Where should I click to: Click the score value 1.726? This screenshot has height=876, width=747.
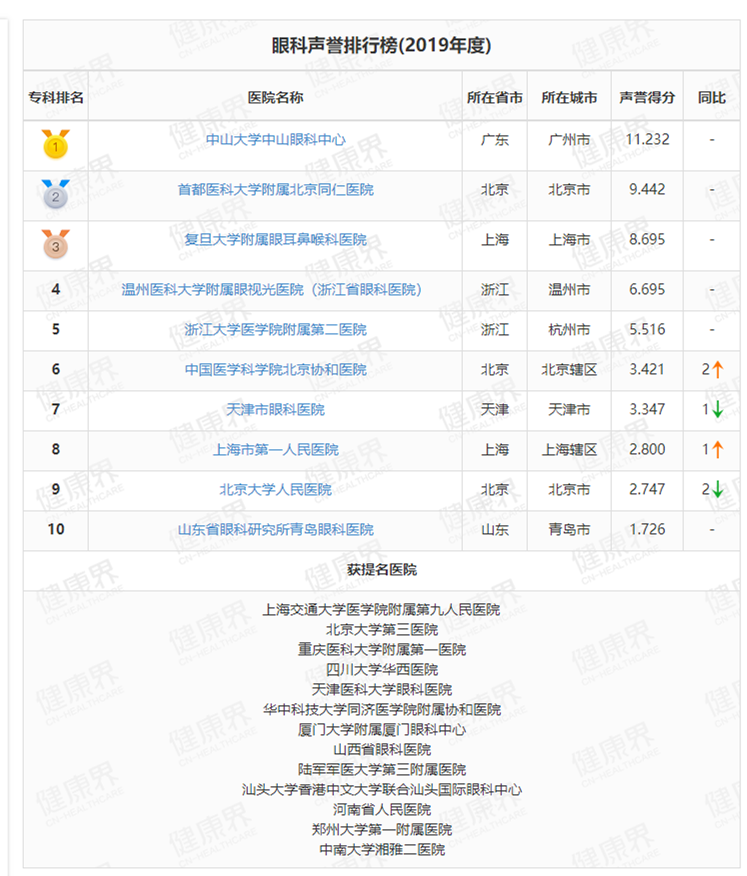(x=647, y=529)
